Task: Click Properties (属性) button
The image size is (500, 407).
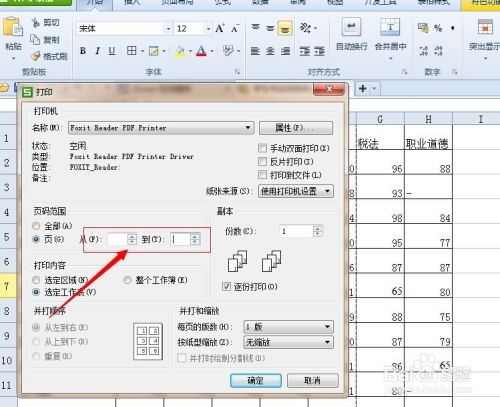Action: (x=296, y=128)
